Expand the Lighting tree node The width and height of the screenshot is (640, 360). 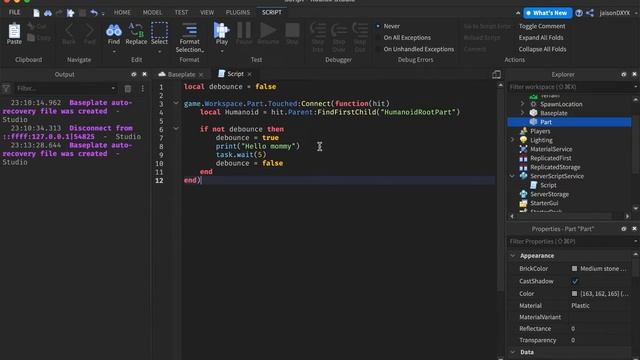(512, 140)
